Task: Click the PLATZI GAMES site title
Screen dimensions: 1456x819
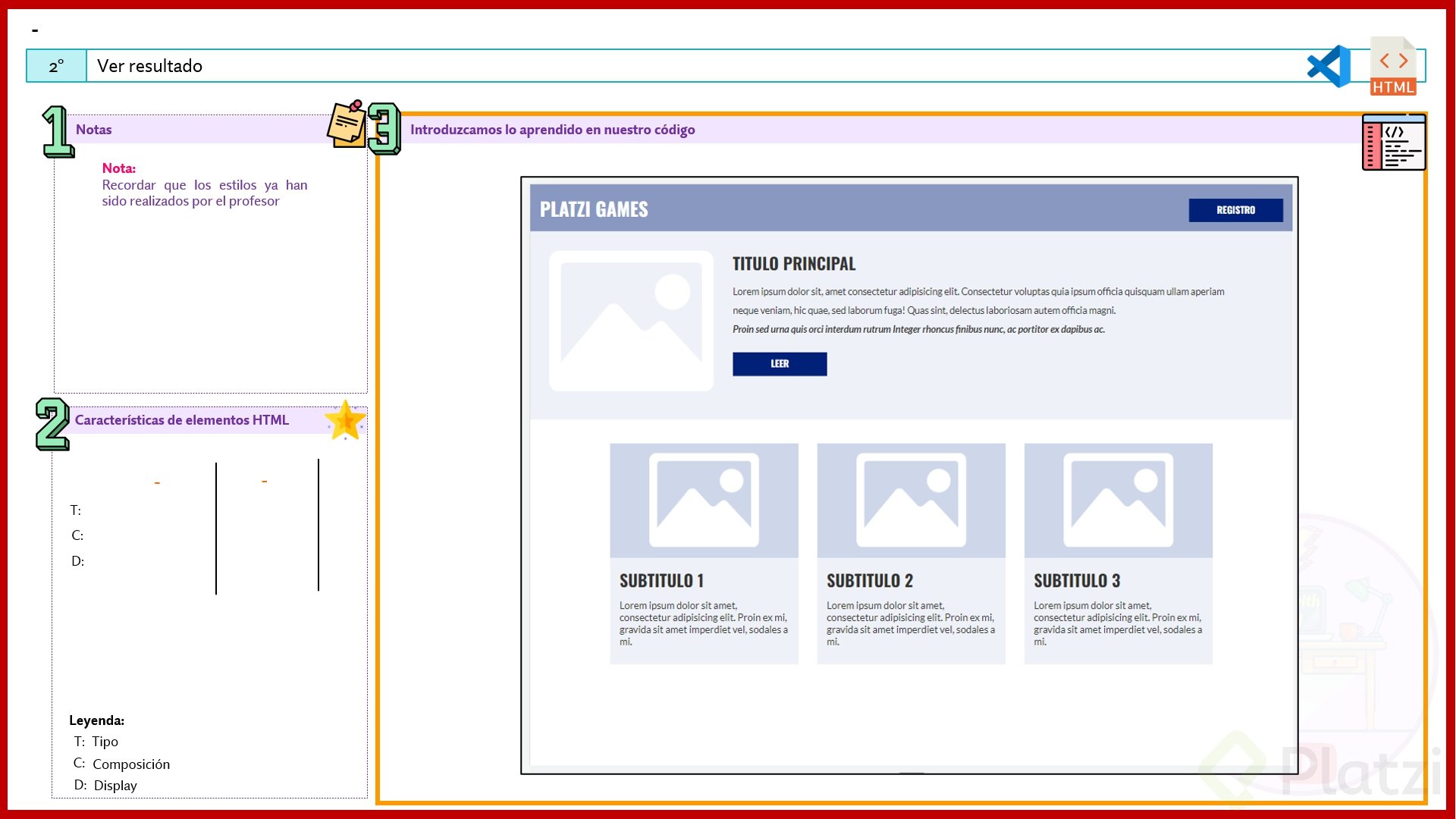Action: coord(594,209)
